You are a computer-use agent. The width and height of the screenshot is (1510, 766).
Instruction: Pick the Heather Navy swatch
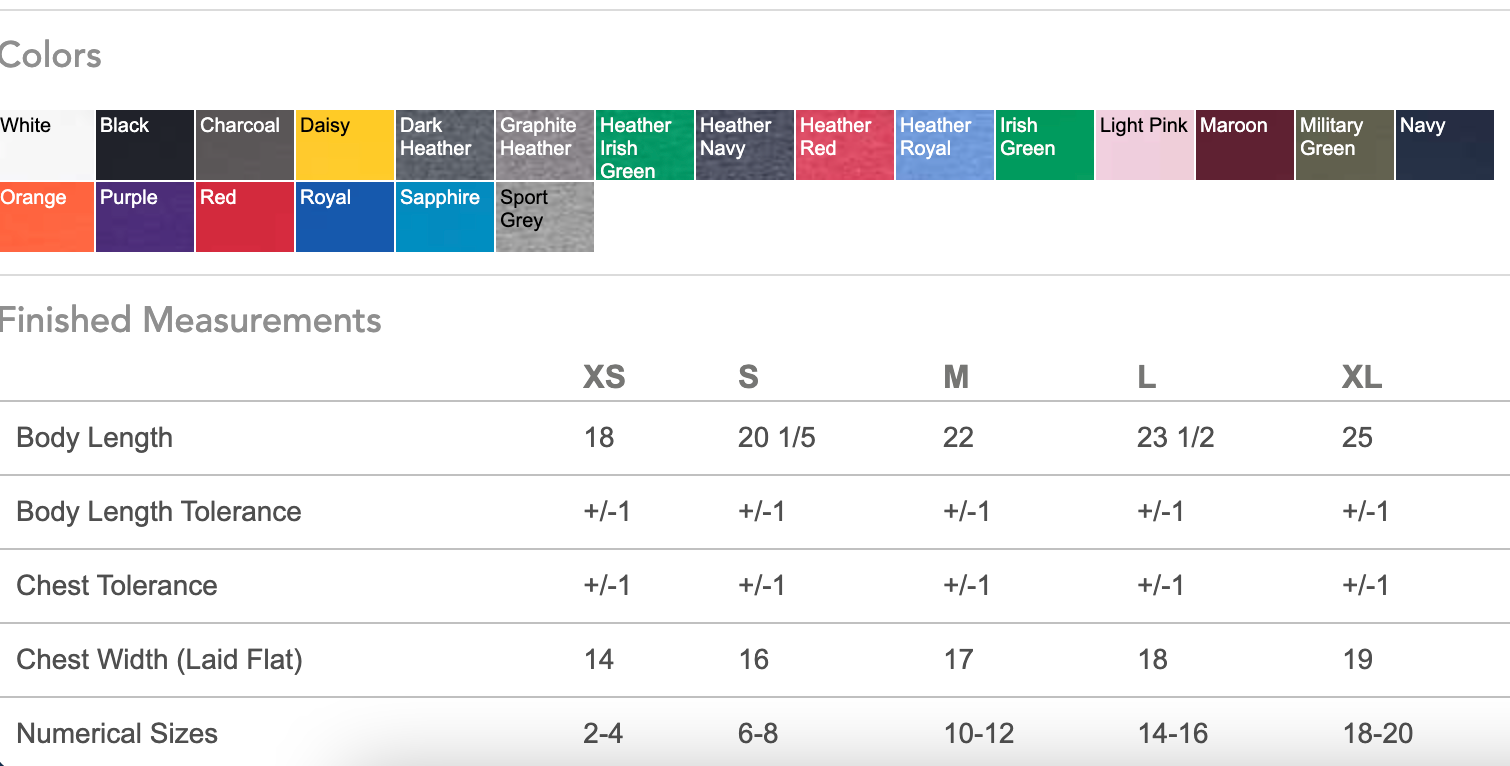point(745,145)
